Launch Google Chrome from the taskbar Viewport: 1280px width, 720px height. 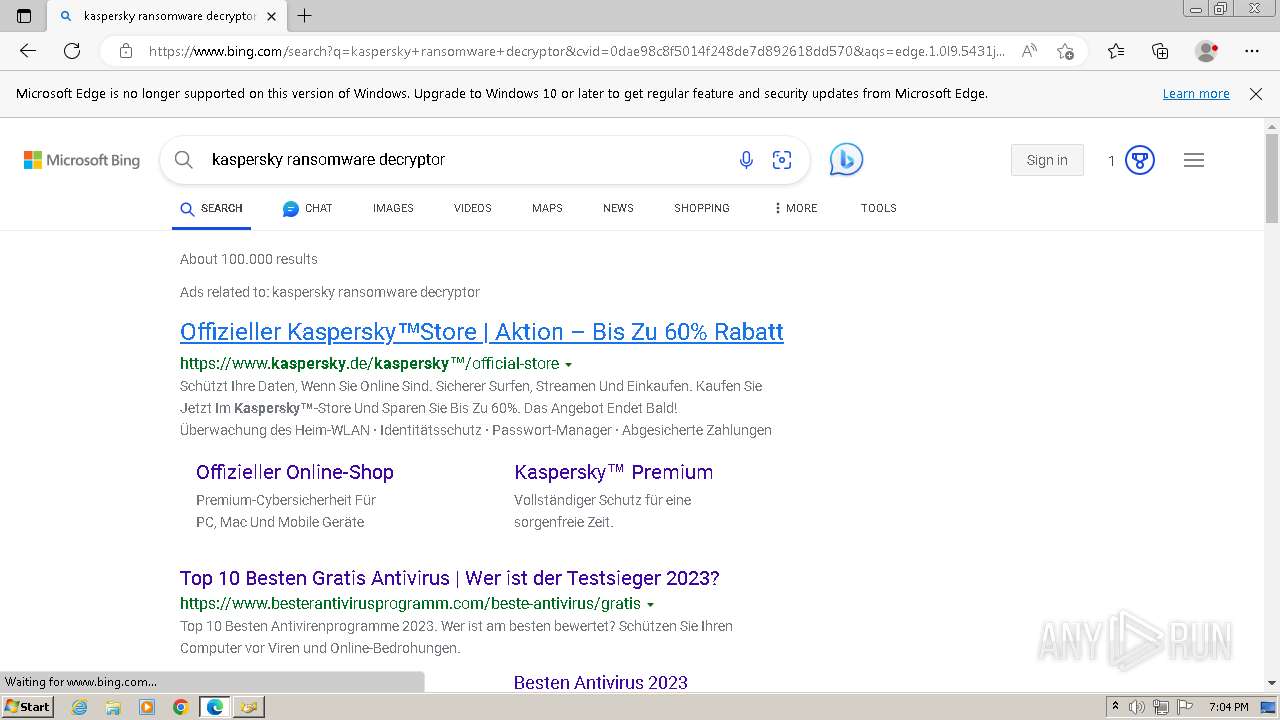(x=181, y=707)
